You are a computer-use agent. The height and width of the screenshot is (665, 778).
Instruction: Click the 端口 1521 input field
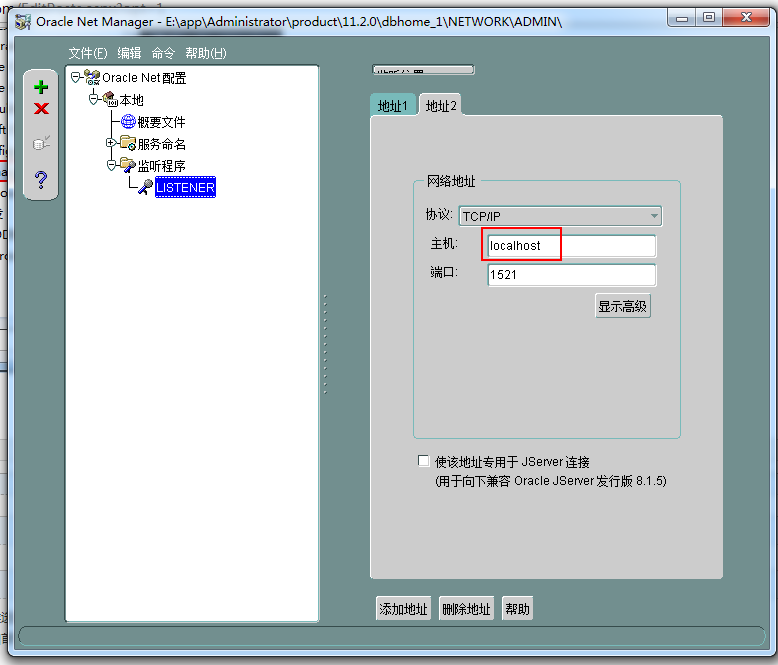(x=572, y=275)
